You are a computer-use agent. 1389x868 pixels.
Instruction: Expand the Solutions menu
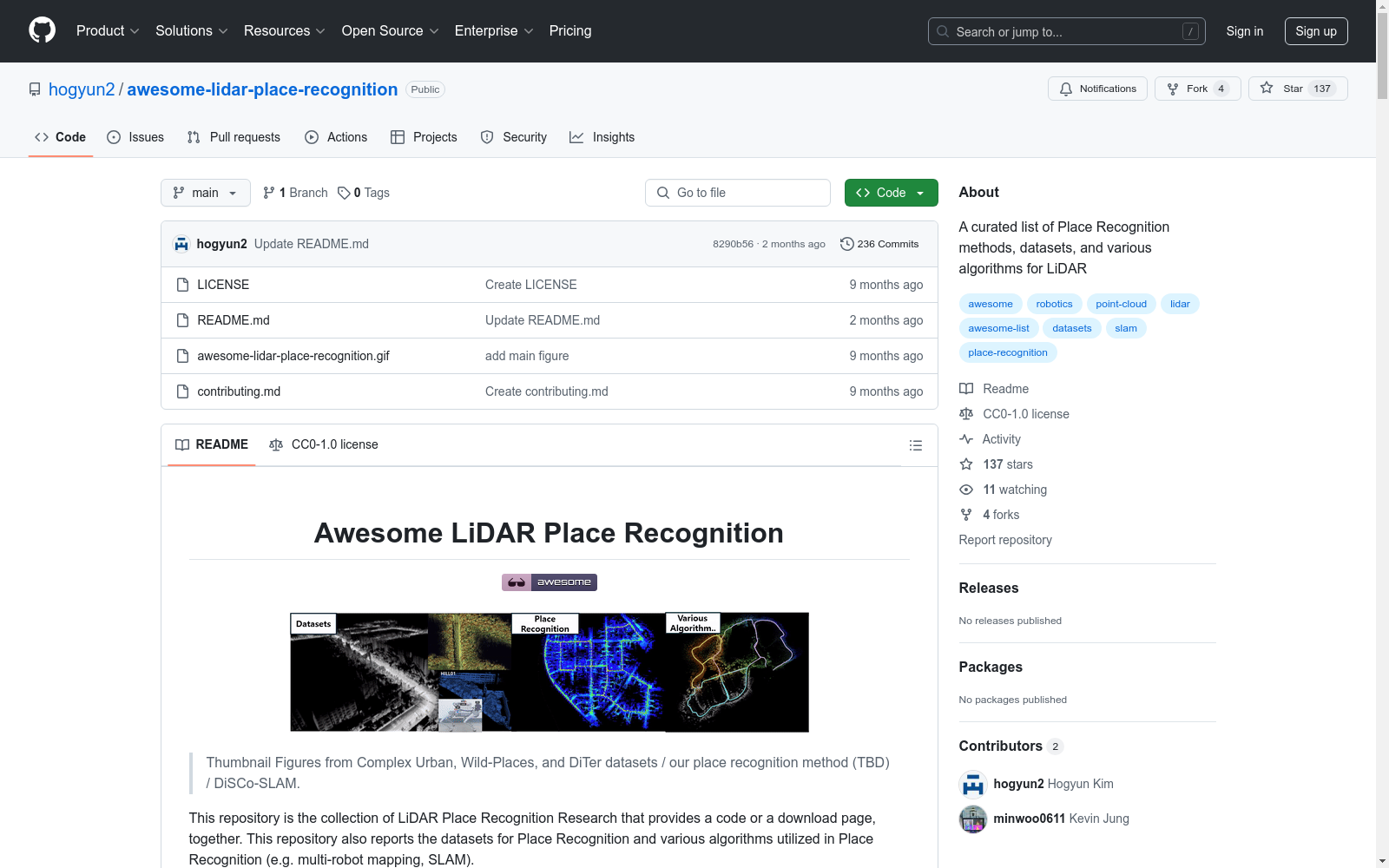(x=192, y=31)
